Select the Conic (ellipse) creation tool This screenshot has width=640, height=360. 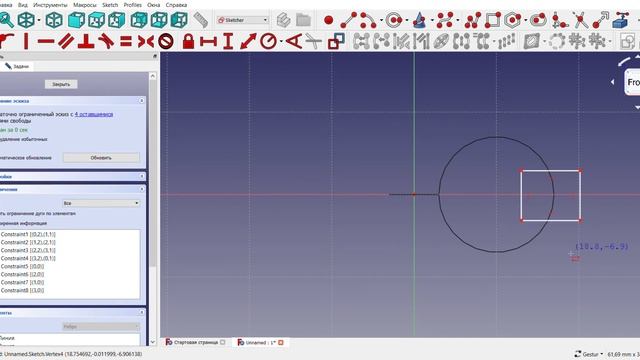point(420,20)
